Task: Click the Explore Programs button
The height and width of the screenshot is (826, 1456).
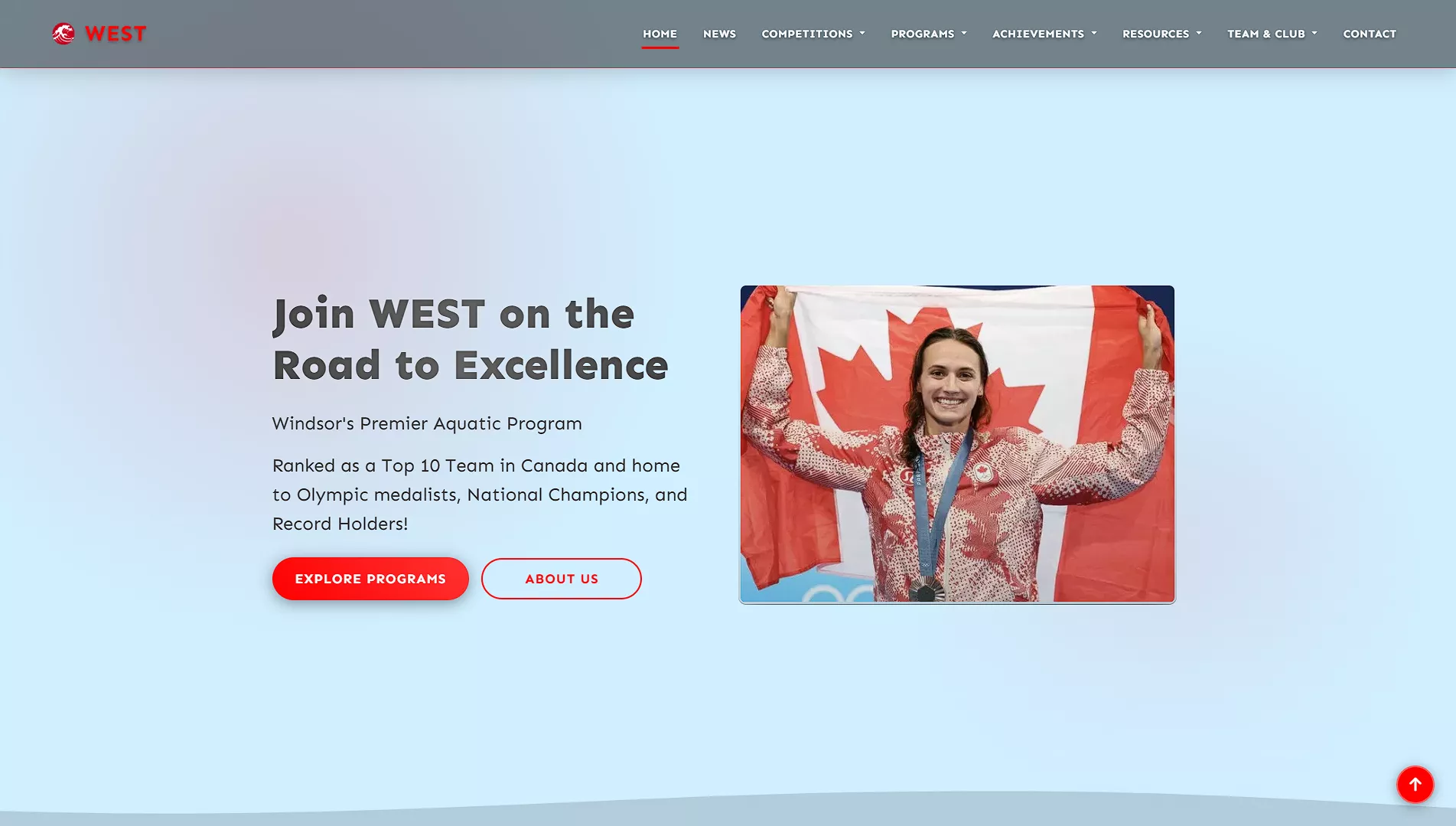Action: [370, 579]
